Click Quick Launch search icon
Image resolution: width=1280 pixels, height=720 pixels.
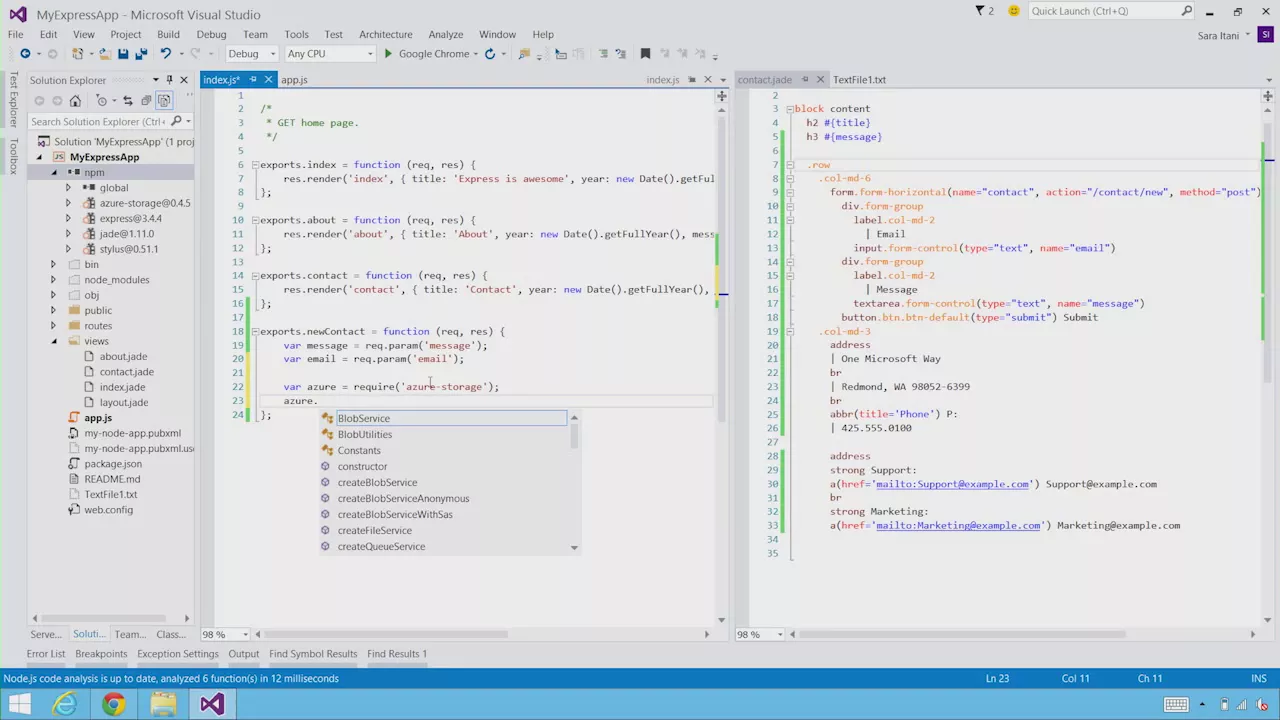(x=1187, y=11)
